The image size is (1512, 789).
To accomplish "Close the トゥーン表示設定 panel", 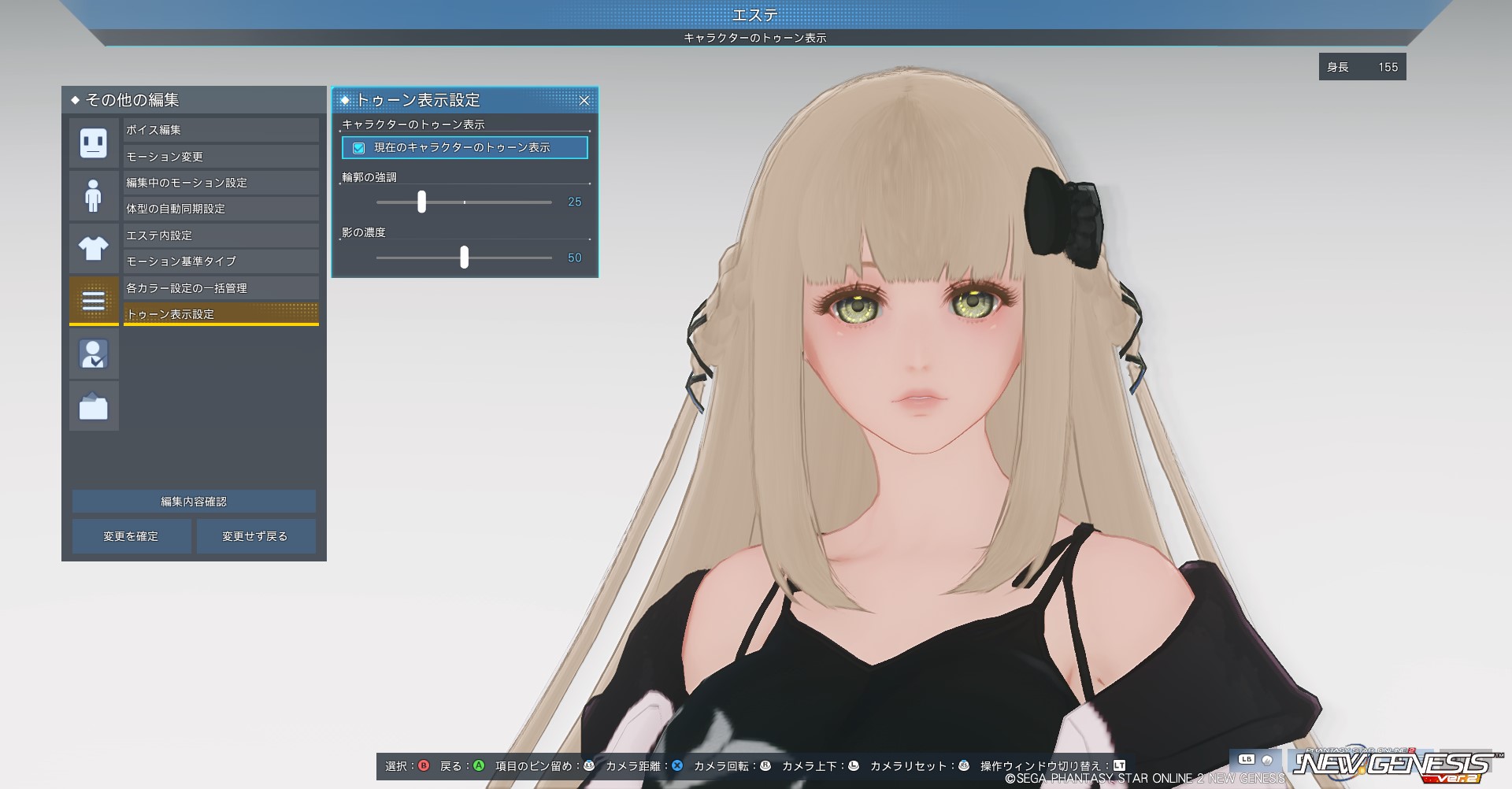I will (x=584, y=100).
